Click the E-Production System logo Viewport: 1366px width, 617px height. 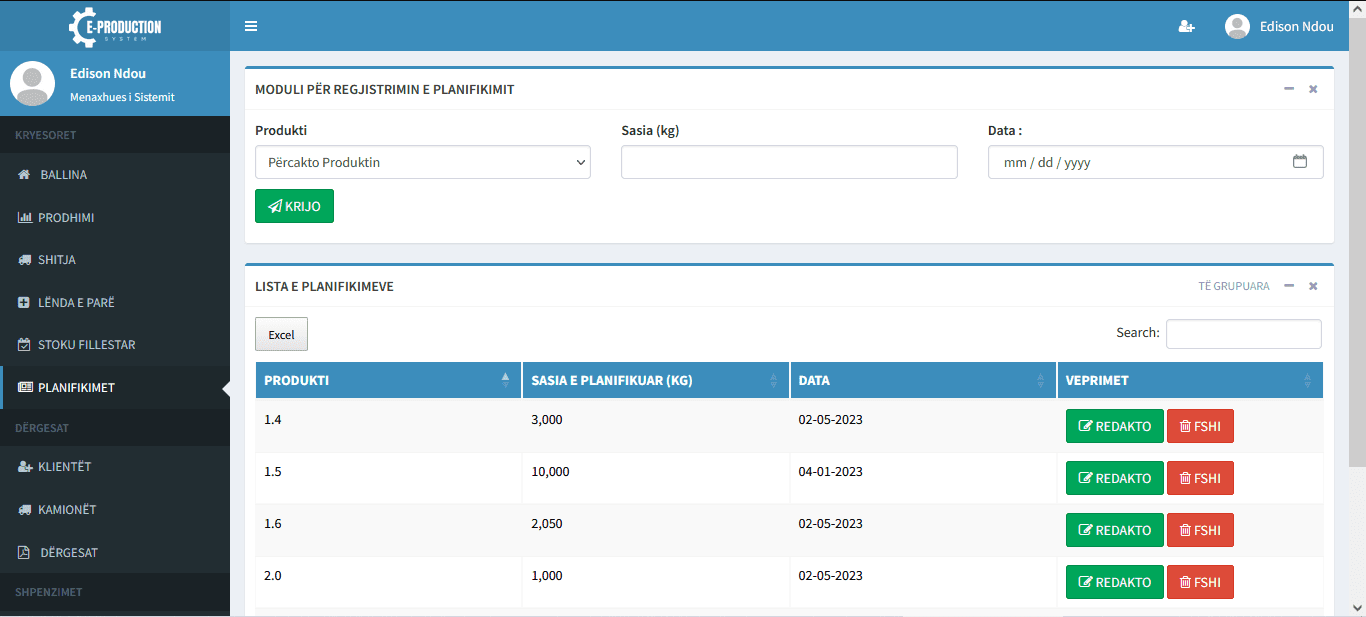click(x=115, y=26)
